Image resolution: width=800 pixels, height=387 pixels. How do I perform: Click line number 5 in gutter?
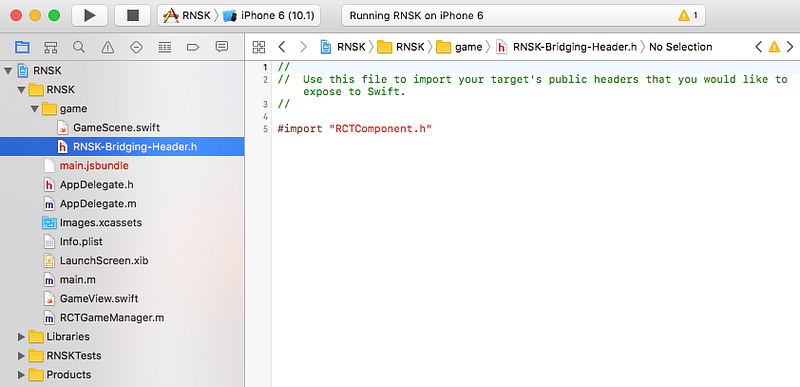(x=265, y=129)
